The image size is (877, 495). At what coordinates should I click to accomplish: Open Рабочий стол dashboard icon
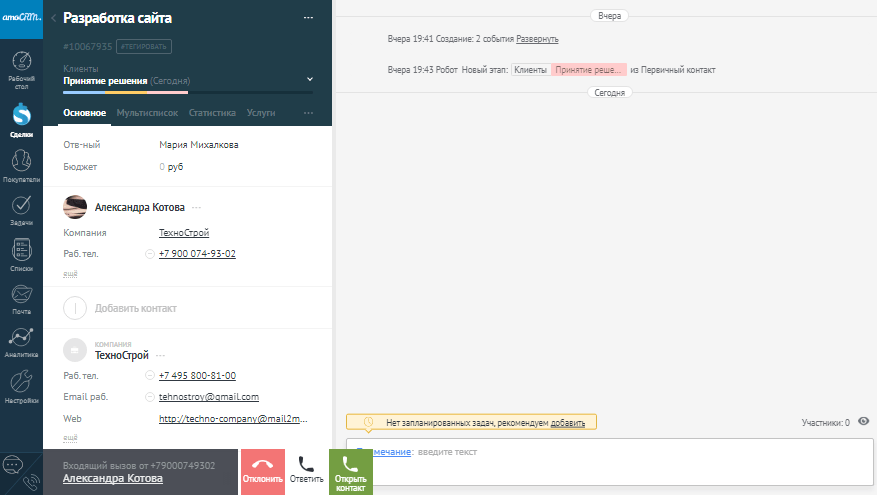[21, 70]
